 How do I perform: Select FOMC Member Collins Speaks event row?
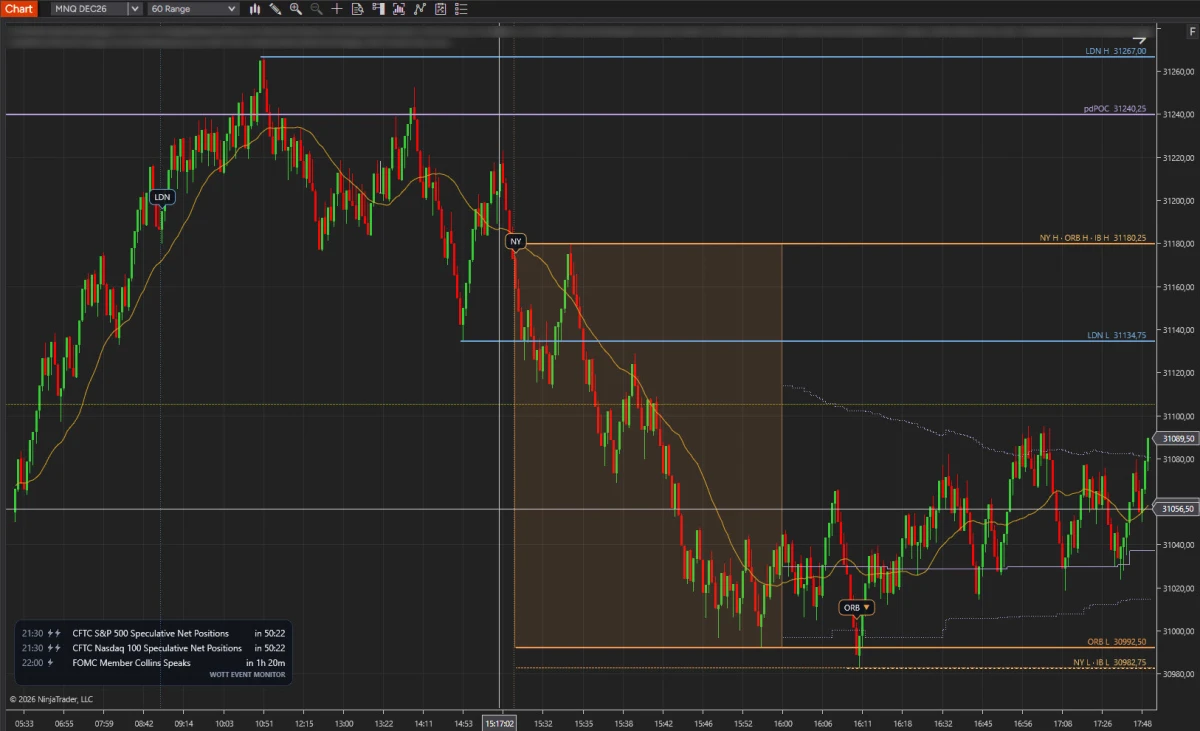click(154, 663)
